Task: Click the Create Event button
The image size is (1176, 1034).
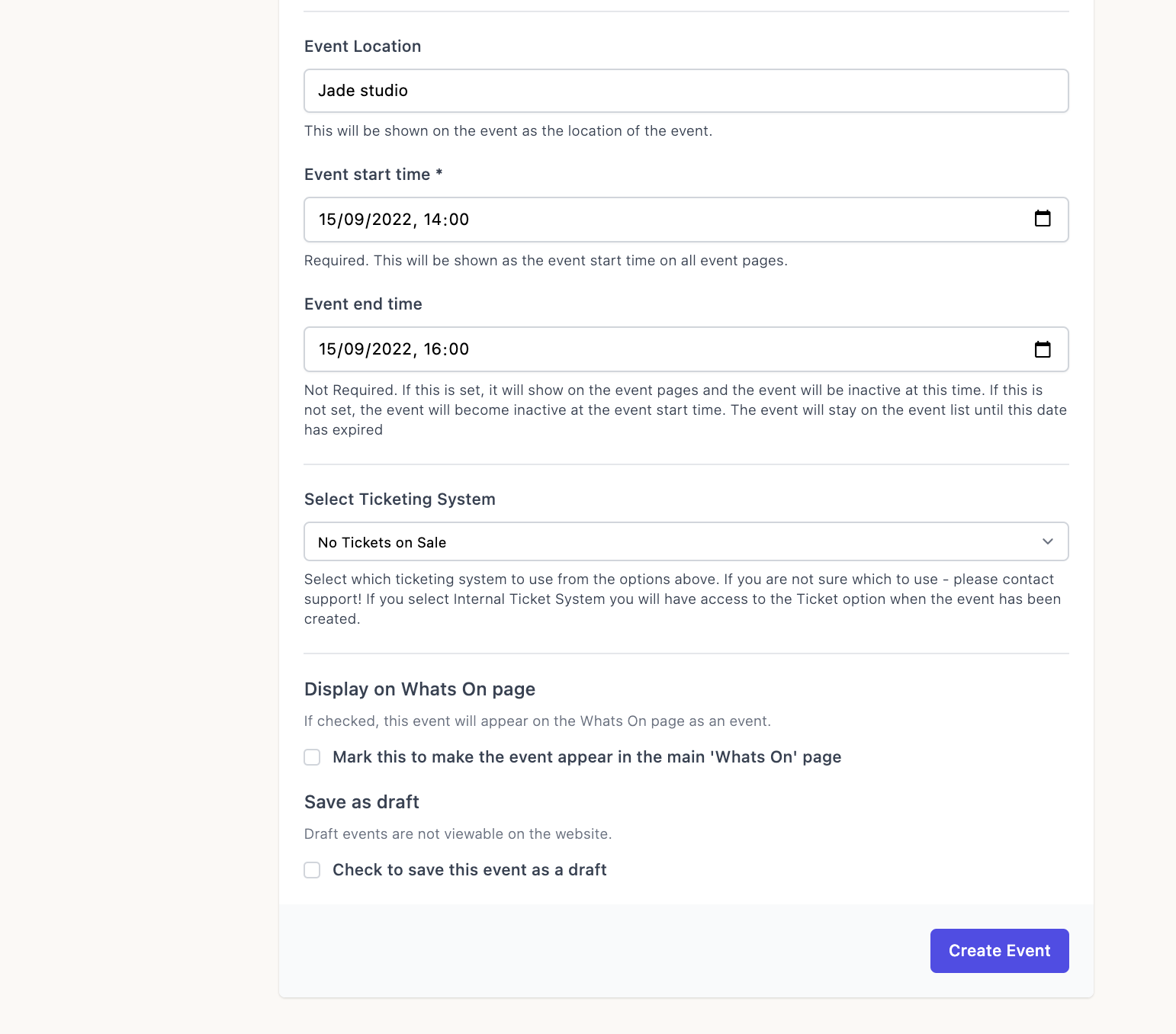Action: (x=999, y=951)
